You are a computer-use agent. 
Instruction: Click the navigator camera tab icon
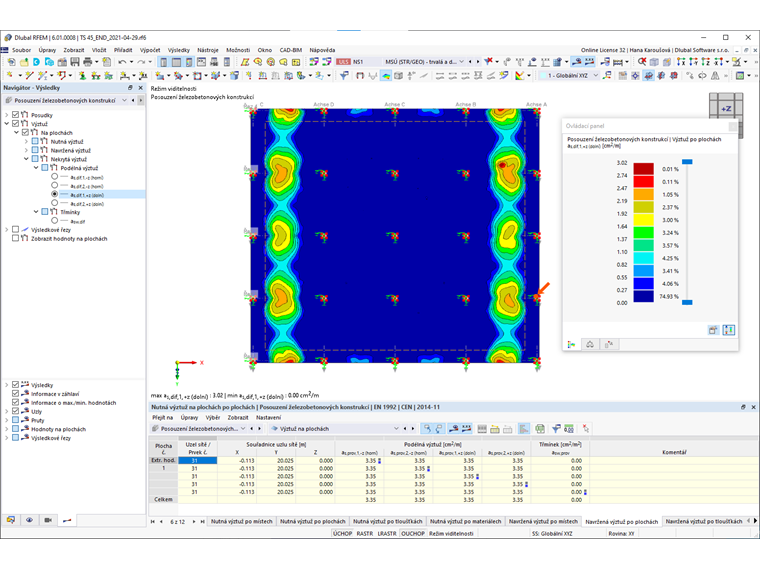coord(48,520)
